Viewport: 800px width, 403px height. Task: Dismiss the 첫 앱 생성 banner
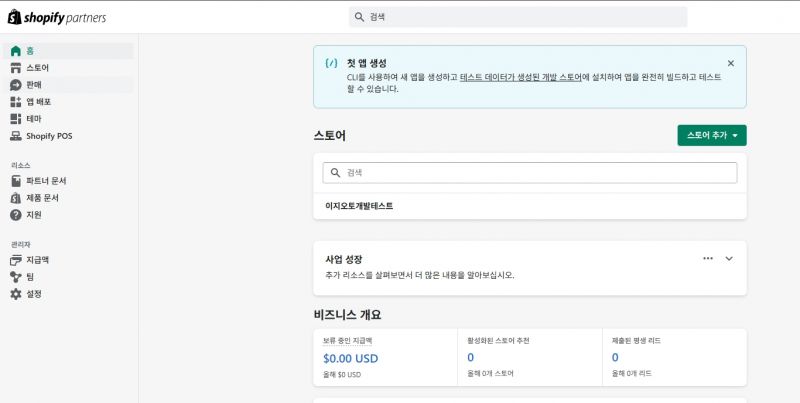(x=730, y=63)
